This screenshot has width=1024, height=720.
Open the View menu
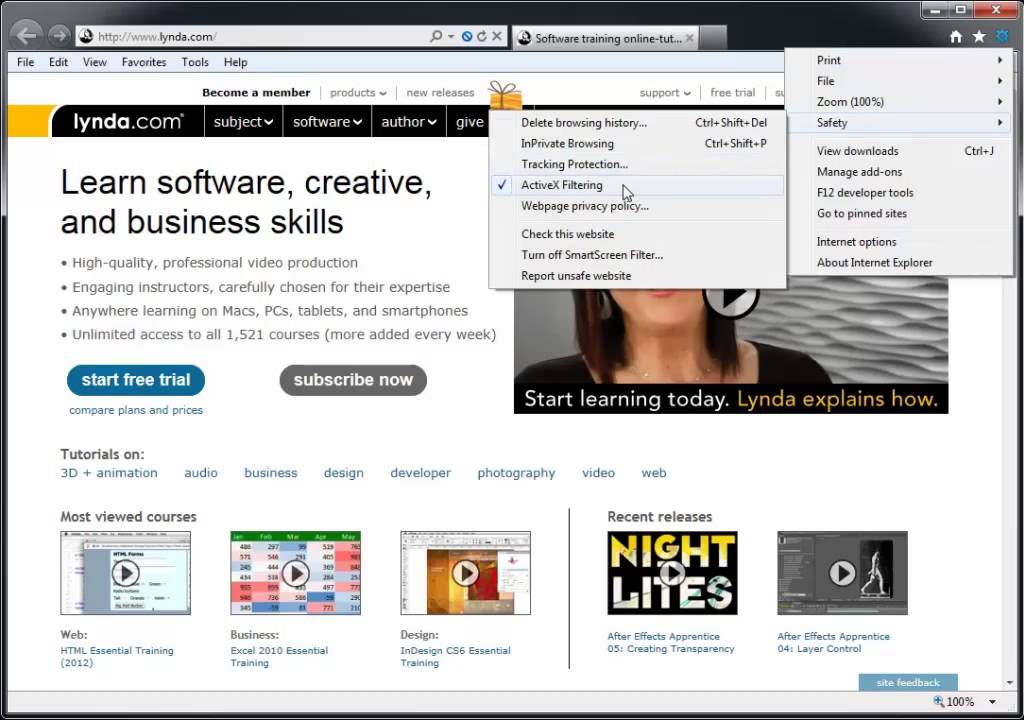pos(95,62)
